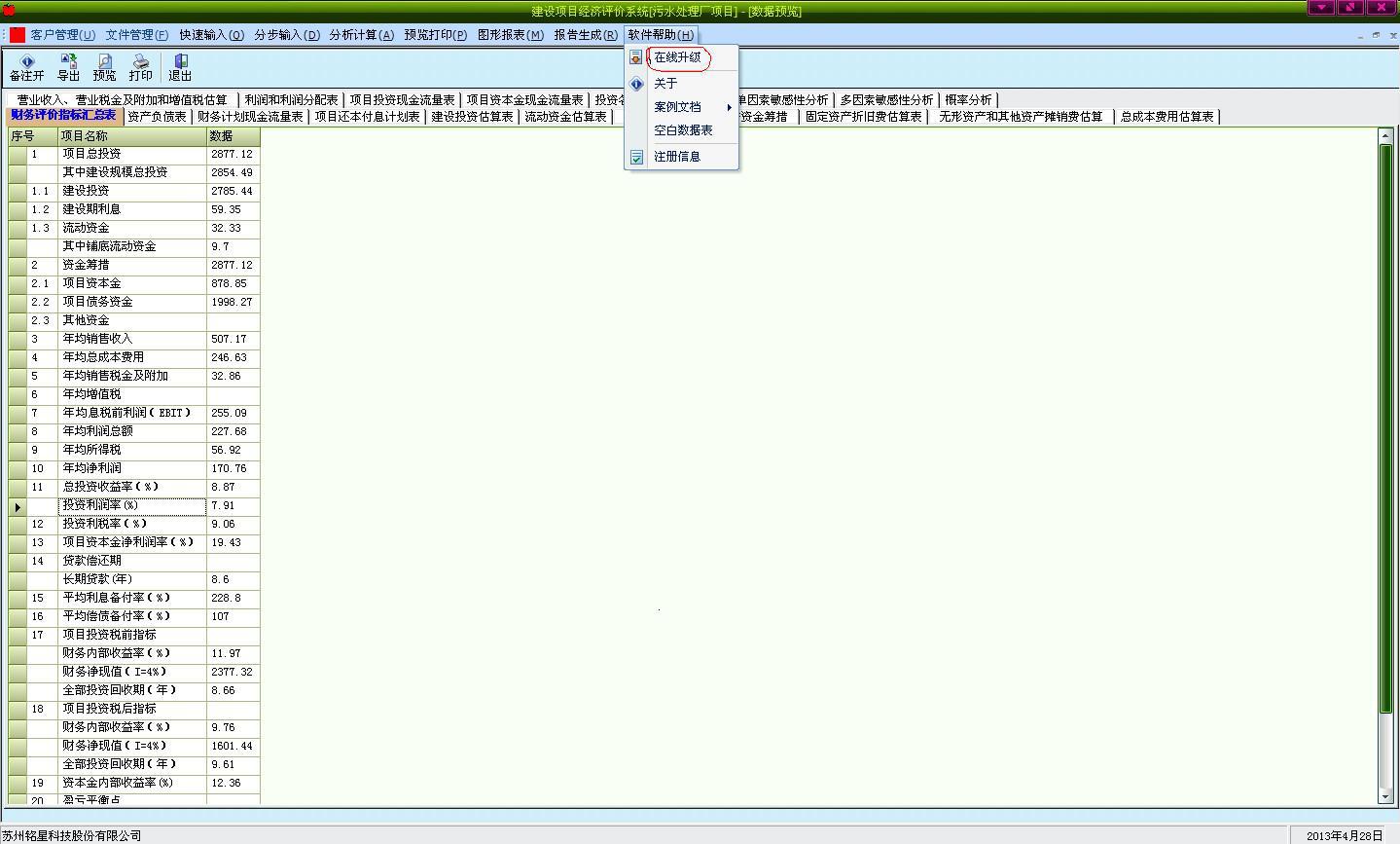
Task: Switch to 固定资产折旧费估算表 tab
Action: pyautogui.click(x=864, y=117)
